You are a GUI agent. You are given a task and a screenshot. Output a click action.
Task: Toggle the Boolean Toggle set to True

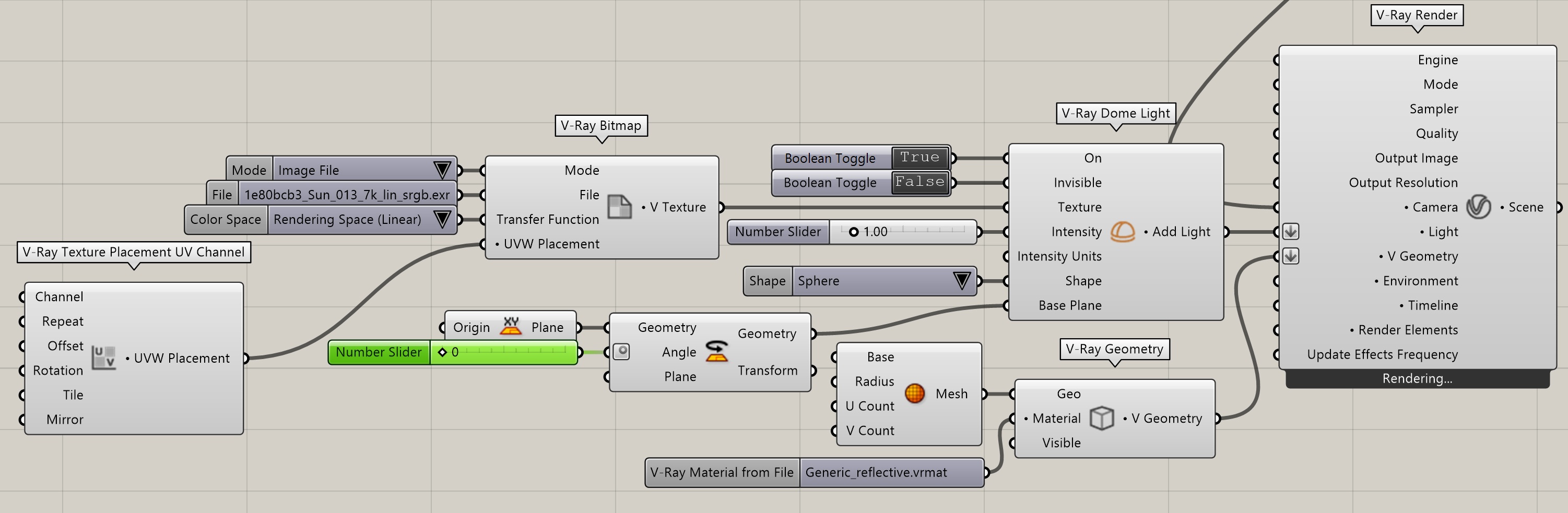tap(921, 158)
